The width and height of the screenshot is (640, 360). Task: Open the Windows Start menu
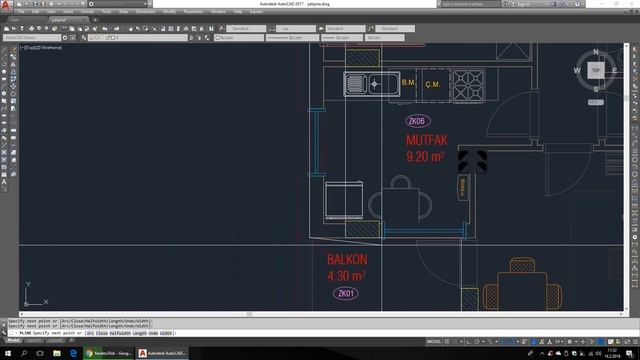click(x=8, y=353)
